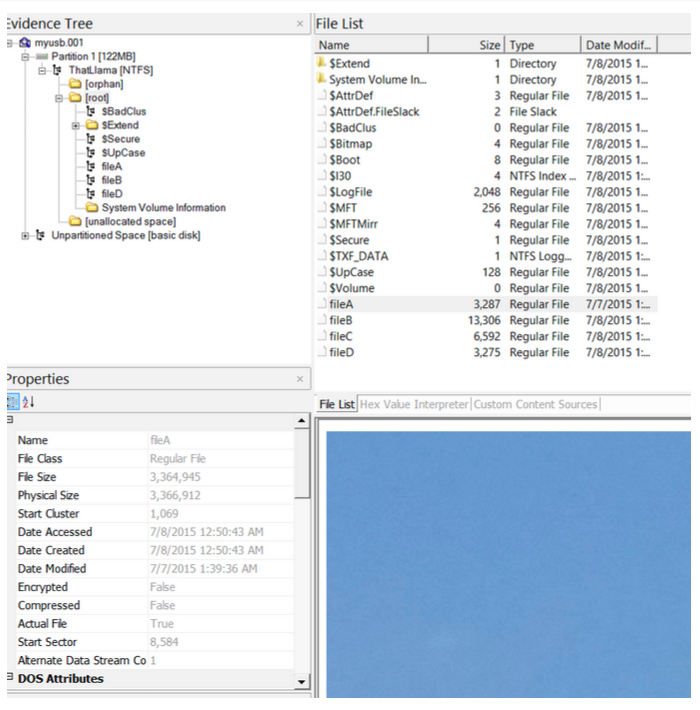
Task: Select the $BadClus file icon in Evidence Tree
Action: (x=91, y=112)
